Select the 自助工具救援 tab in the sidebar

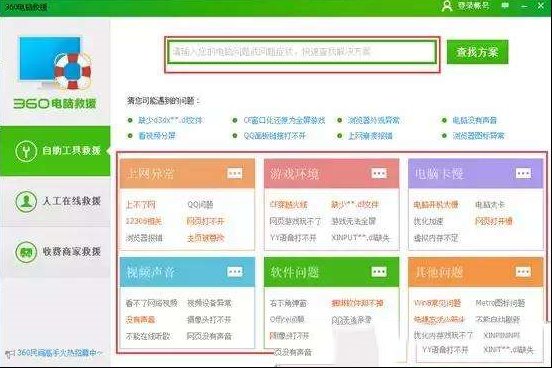55,151
